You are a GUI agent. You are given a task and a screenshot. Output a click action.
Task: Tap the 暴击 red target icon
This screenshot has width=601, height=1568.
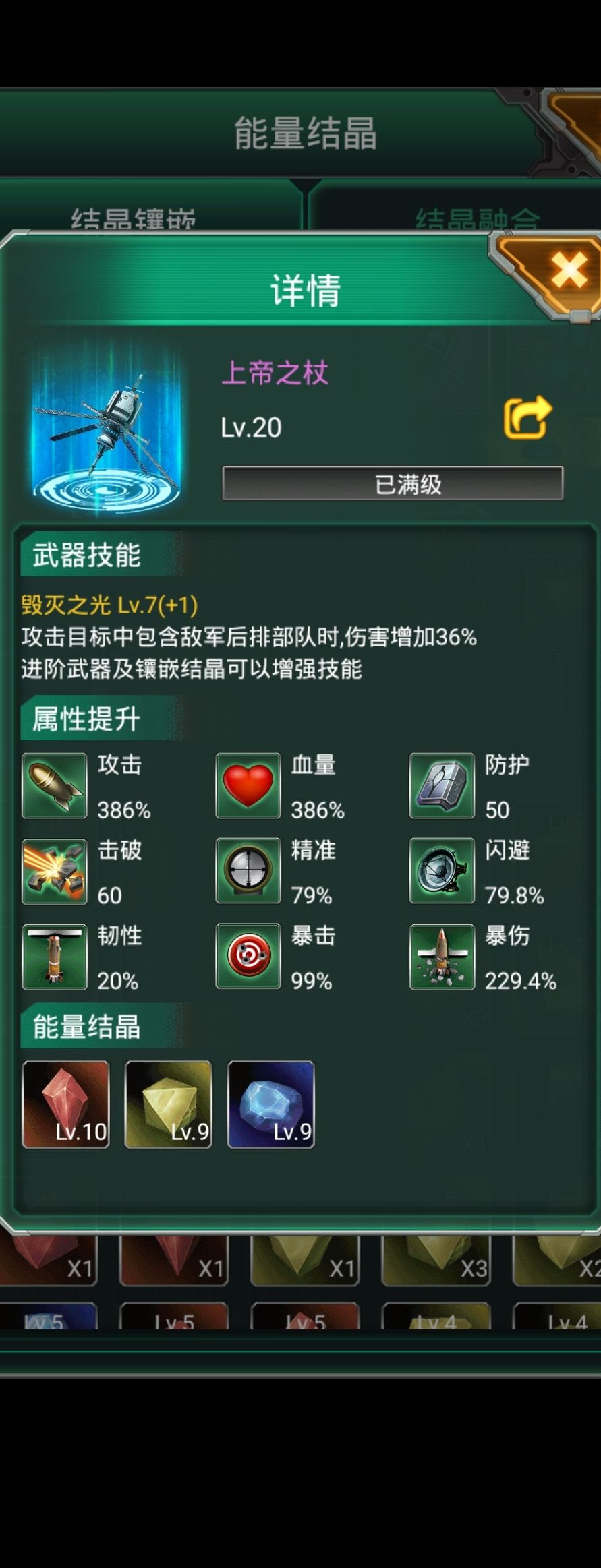point(248,956)
